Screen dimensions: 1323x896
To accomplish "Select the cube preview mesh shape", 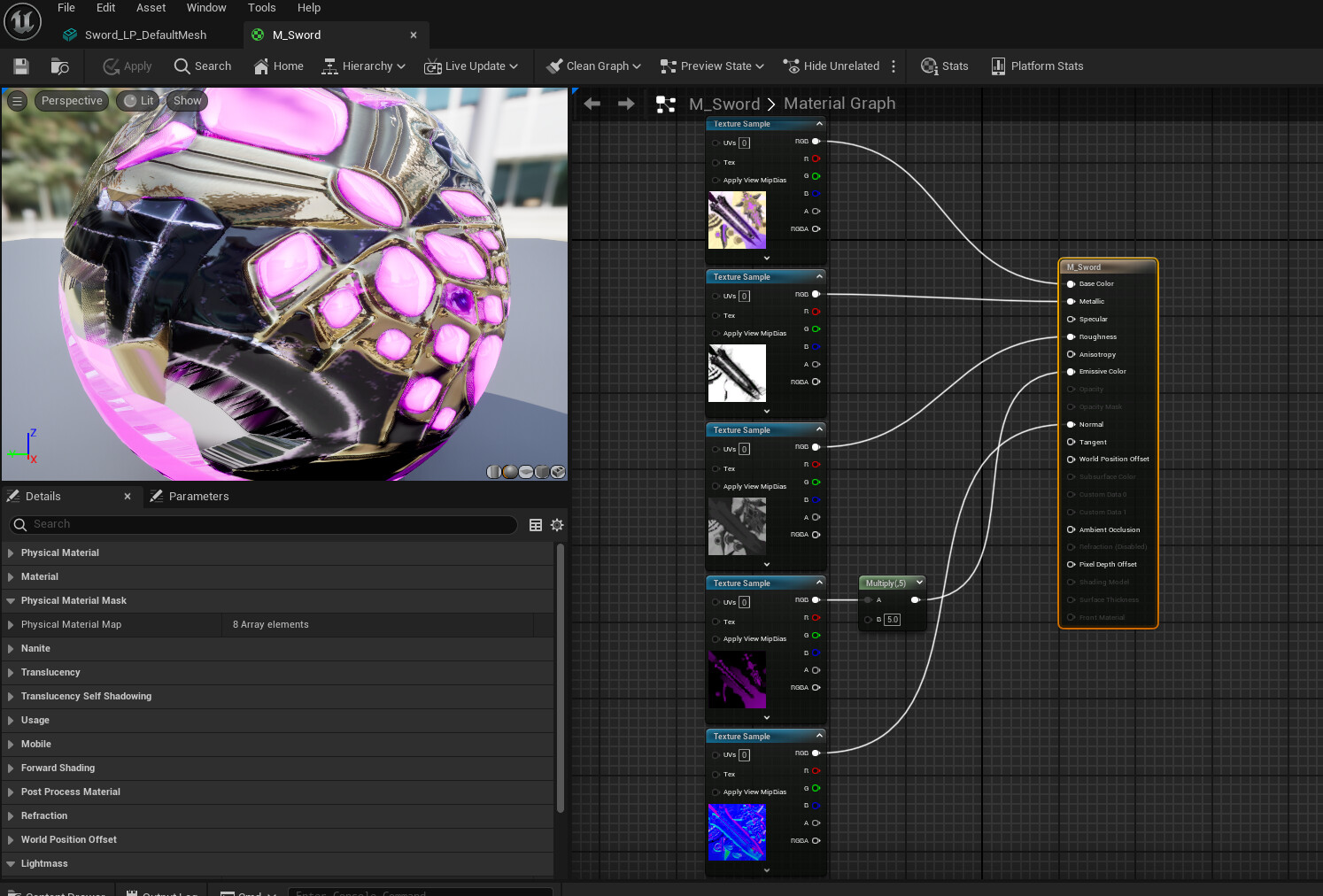I will pyautogui.click(x=542, y=472).
